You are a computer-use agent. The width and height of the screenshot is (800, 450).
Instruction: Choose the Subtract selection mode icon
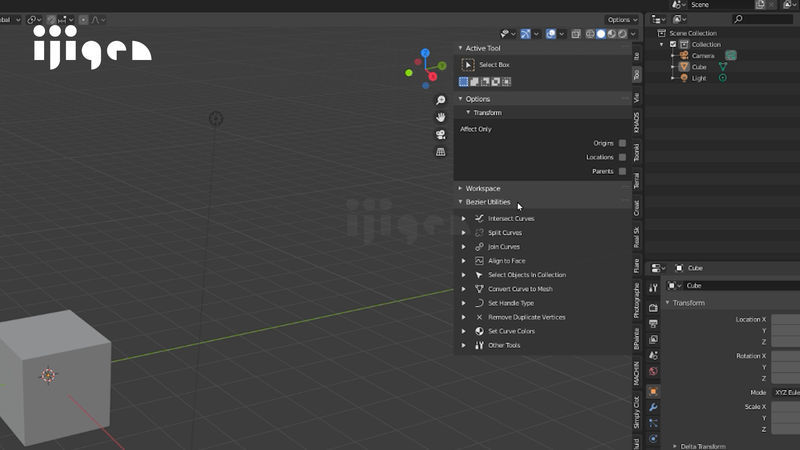point(485,82)
